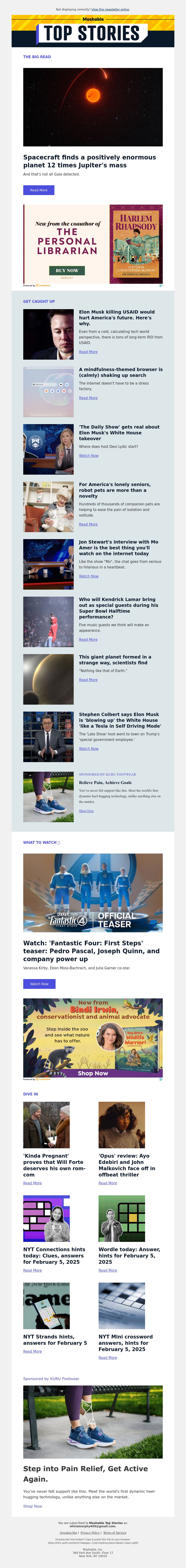Click the BUY NOW button in book ad
Screen dimensions: 186x1568
67,270
